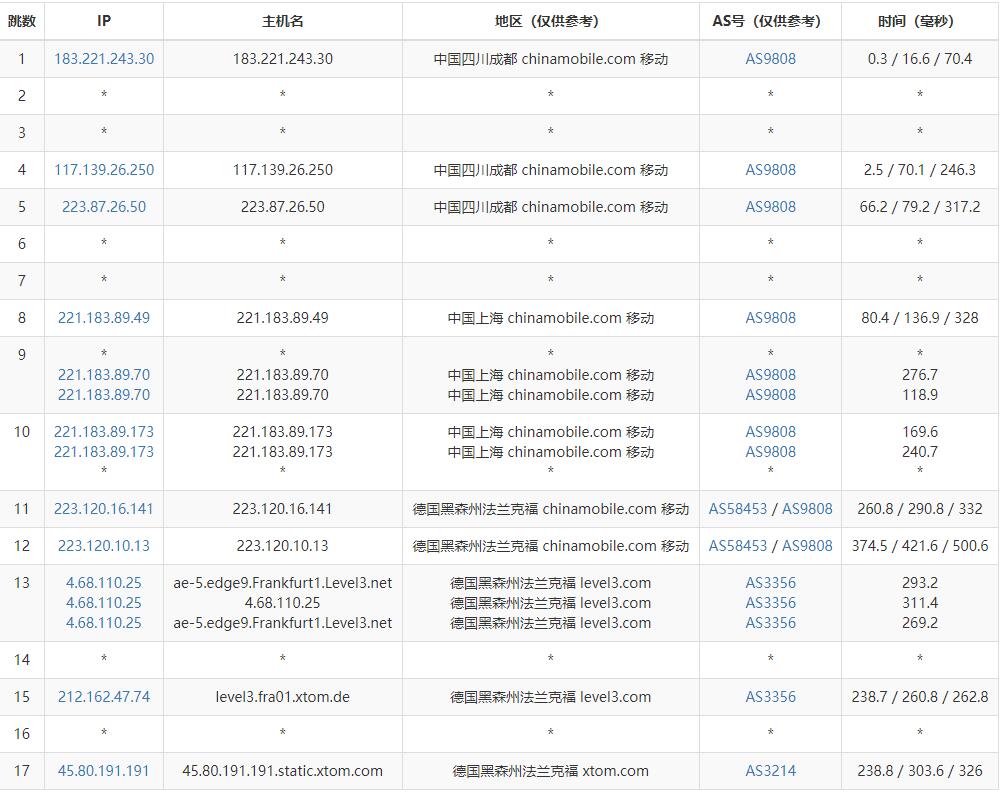Image resolution: width=1000 pixels, height=793 pixels.
Task: Select hop 15 region cell 德国黑森州法兰克福 level3.com
Action: (x=550, y=697)
